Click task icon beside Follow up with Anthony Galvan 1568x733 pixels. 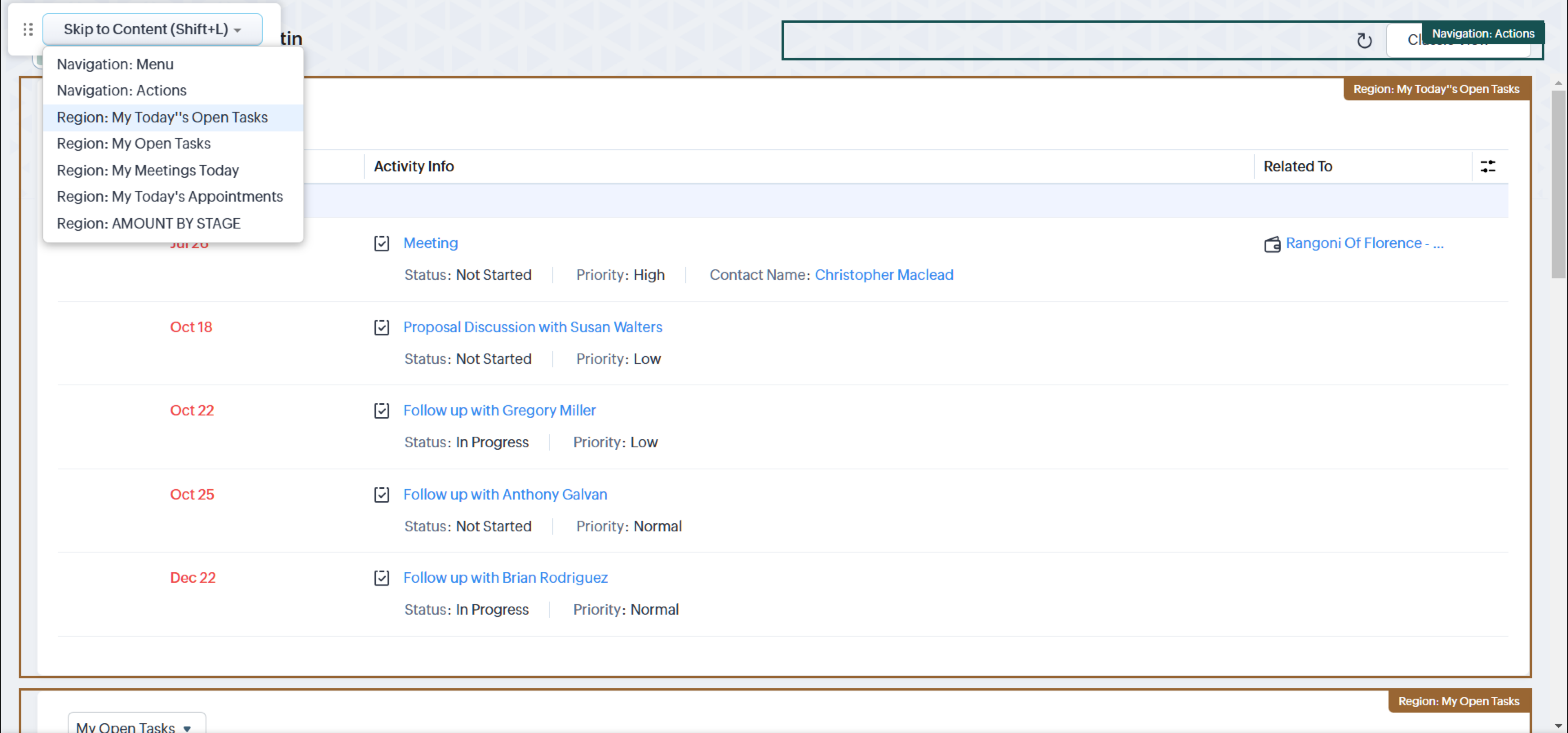click(x=382, y=495)
